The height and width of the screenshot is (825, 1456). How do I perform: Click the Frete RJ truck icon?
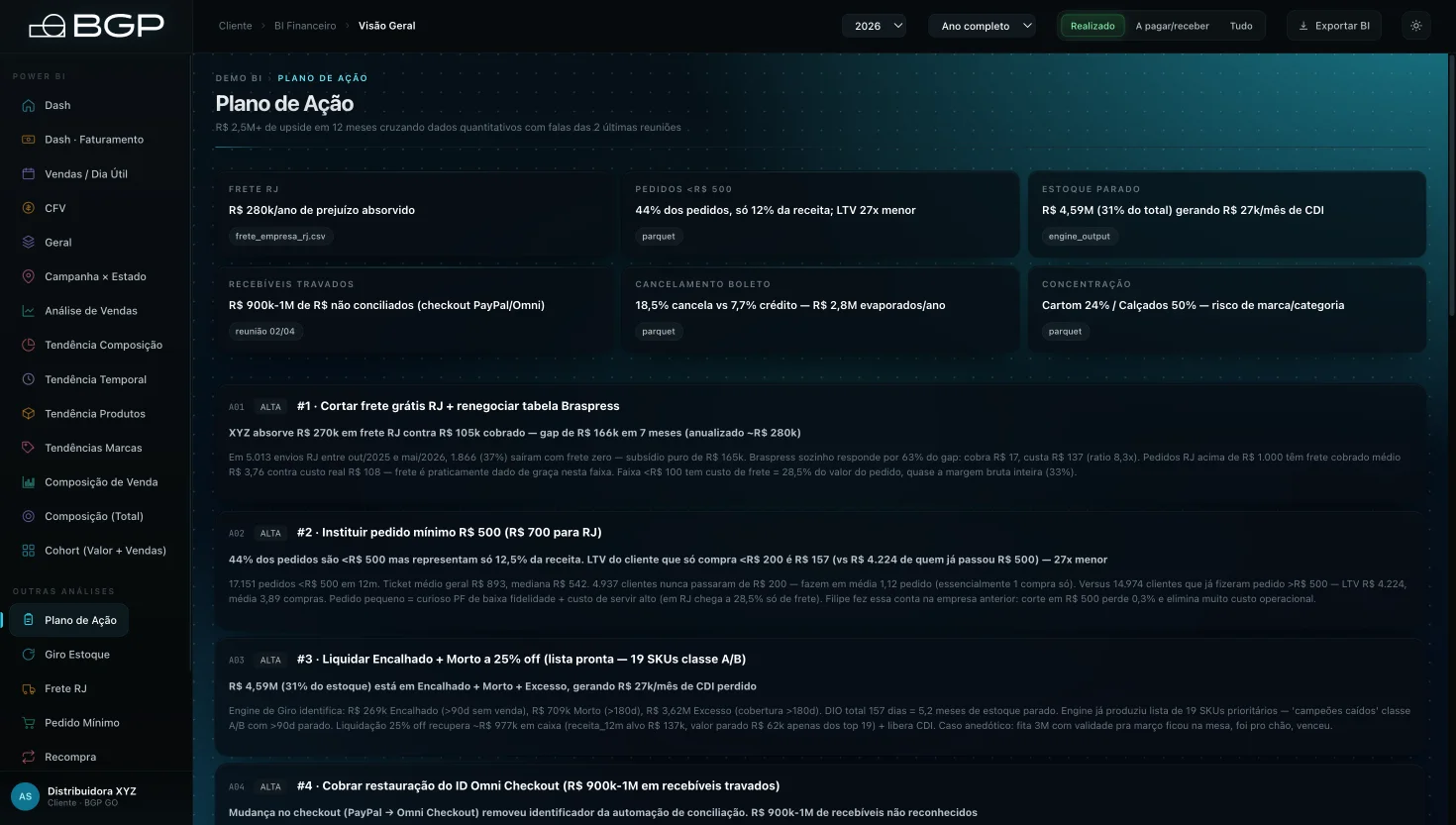point(29,688)
